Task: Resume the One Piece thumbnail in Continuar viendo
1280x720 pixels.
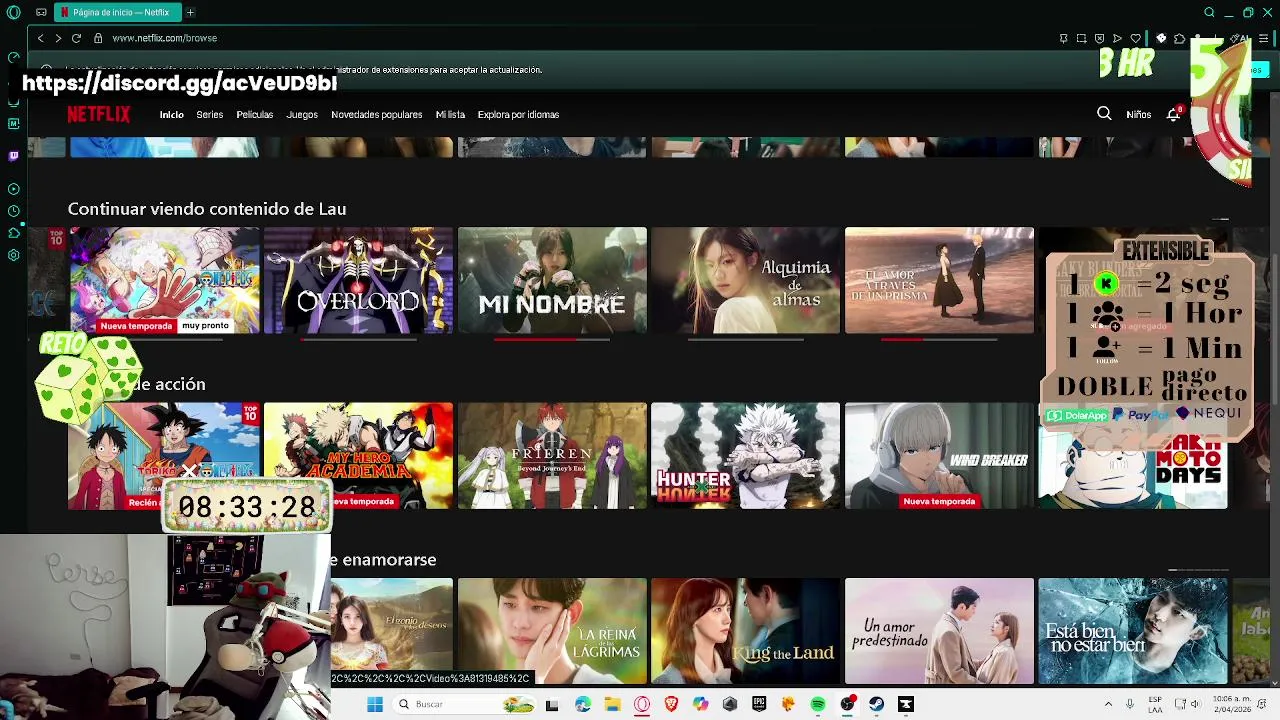Action: [x=164, y=280]
